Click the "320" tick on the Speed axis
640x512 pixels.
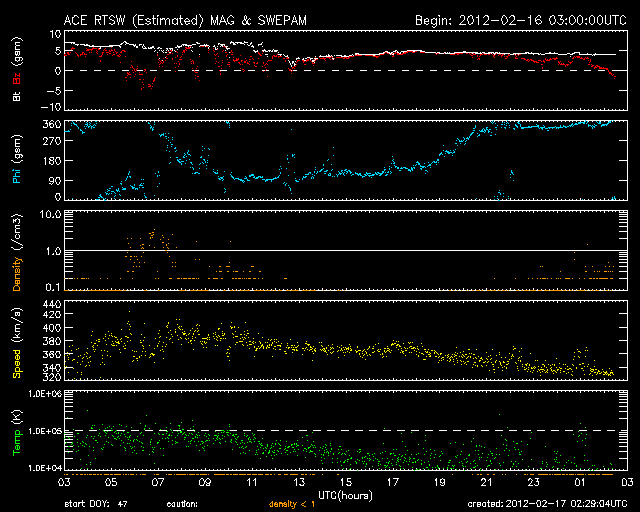[51, 376]
